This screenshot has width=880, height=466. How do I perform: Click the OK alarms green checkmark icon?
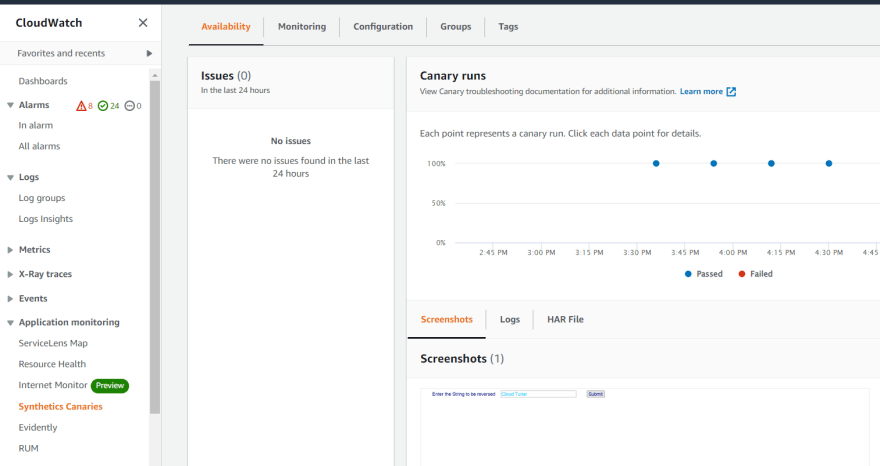pos(103,106)
